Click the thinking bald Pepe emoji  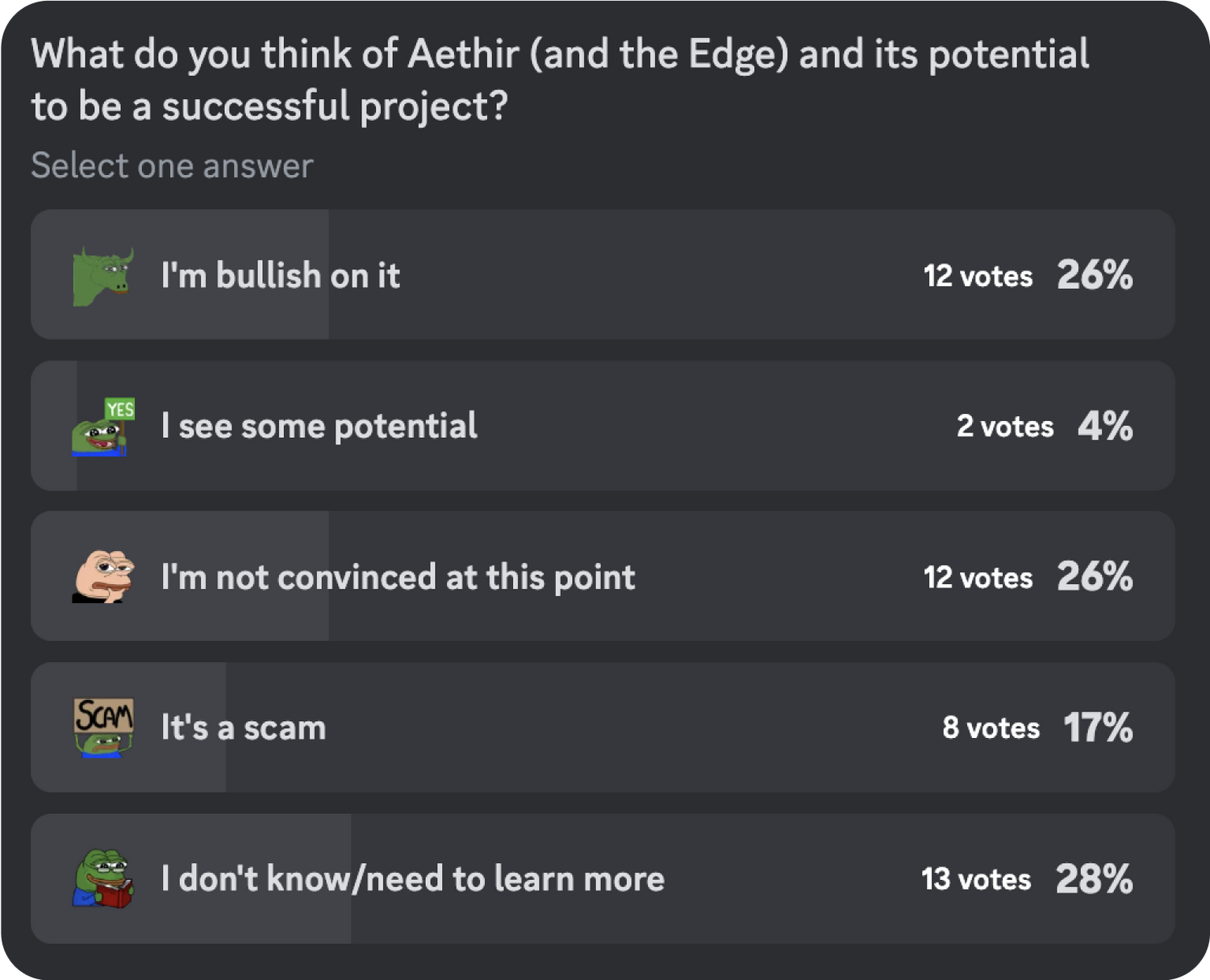point(103,577)
